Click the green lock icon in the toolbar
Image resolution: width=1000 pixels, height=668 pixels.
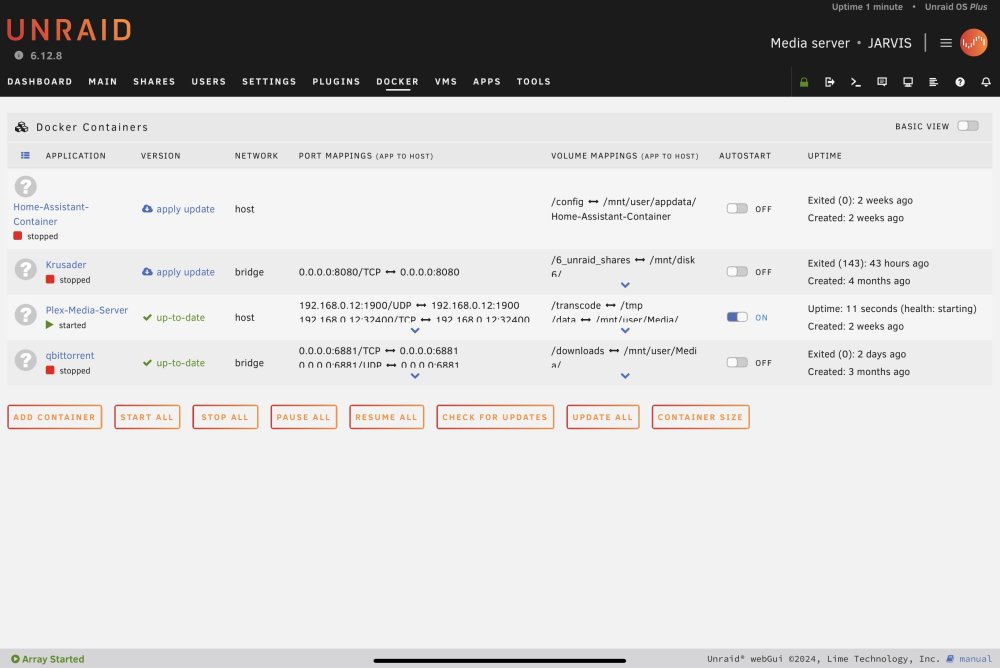tap(804, 82)
